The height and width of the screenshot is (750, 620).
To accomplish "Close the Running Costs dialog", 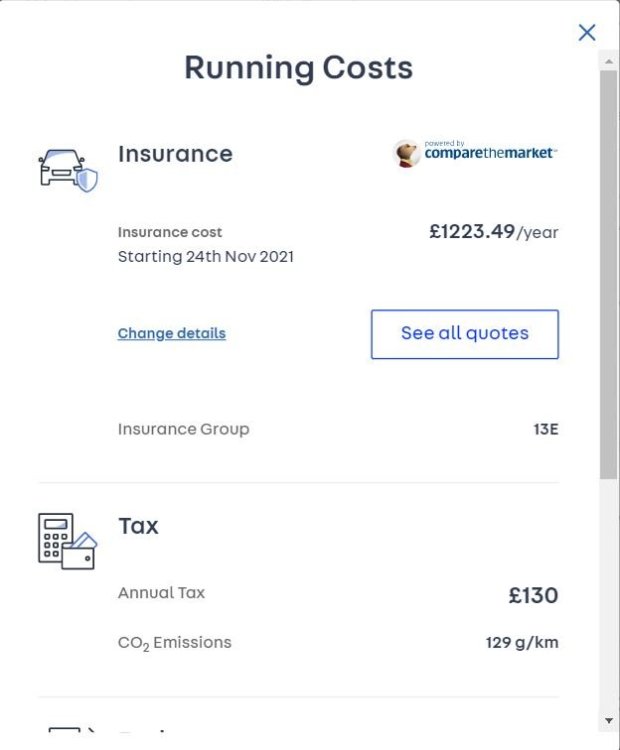I will [587, 33].
